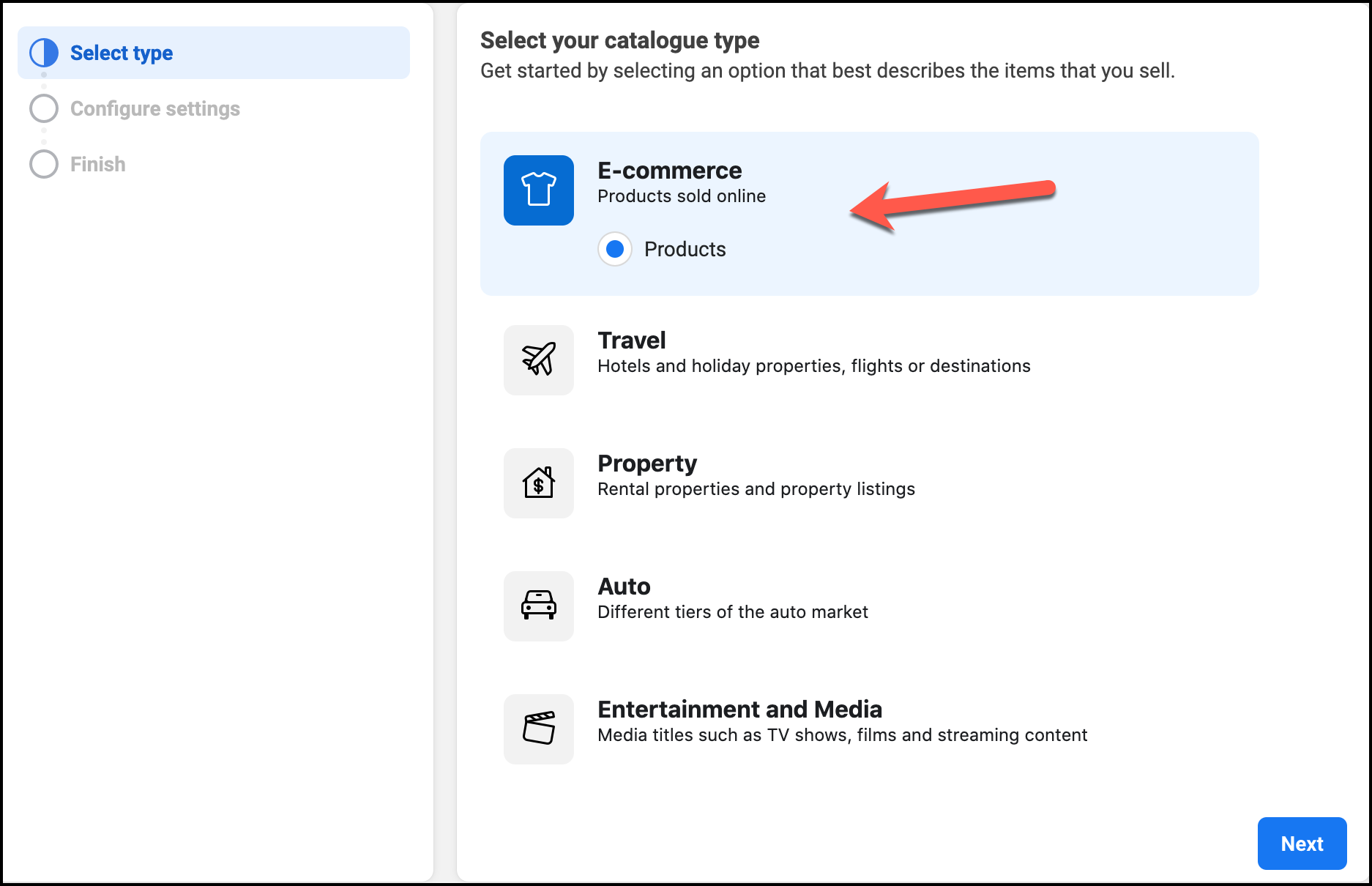This screenshot has width=1372, height=886.
Task: Click the Select type step indicator icon
Action: [x=44, y=53]
